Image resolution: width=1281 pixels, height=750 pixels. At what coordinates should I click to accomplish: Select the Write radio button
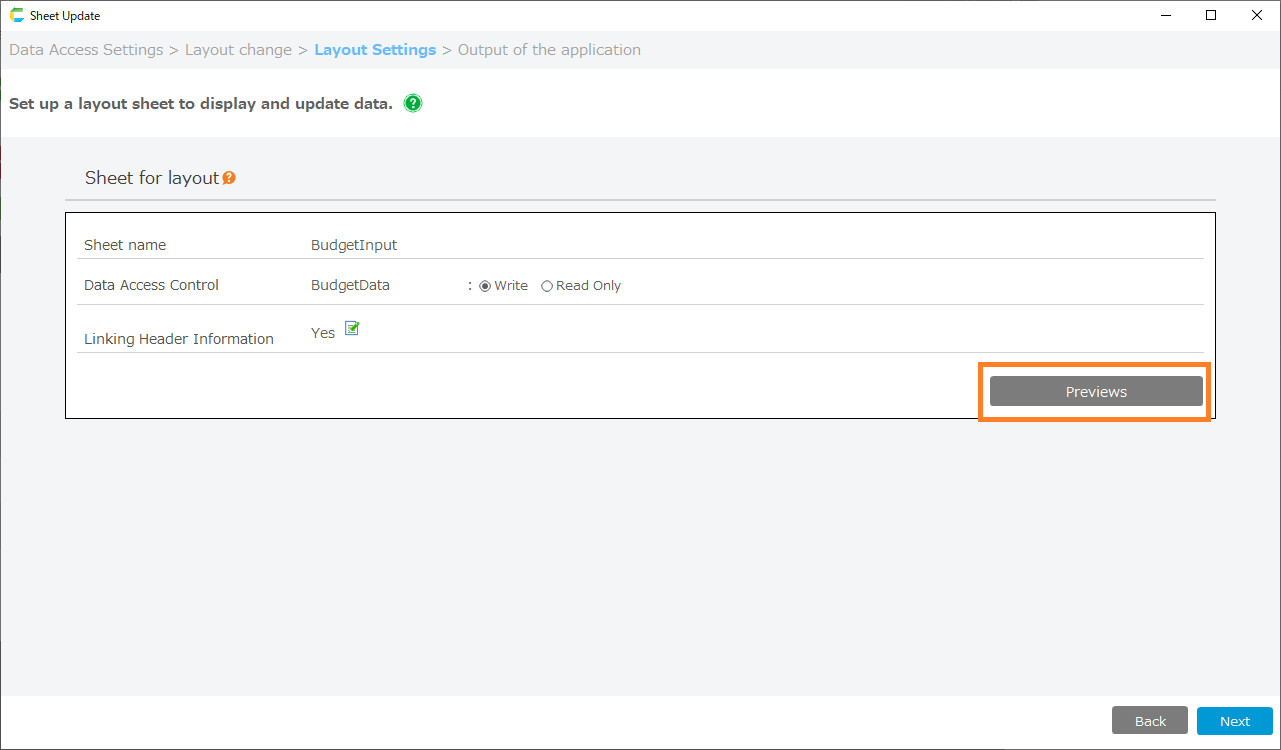click(486, 286)
